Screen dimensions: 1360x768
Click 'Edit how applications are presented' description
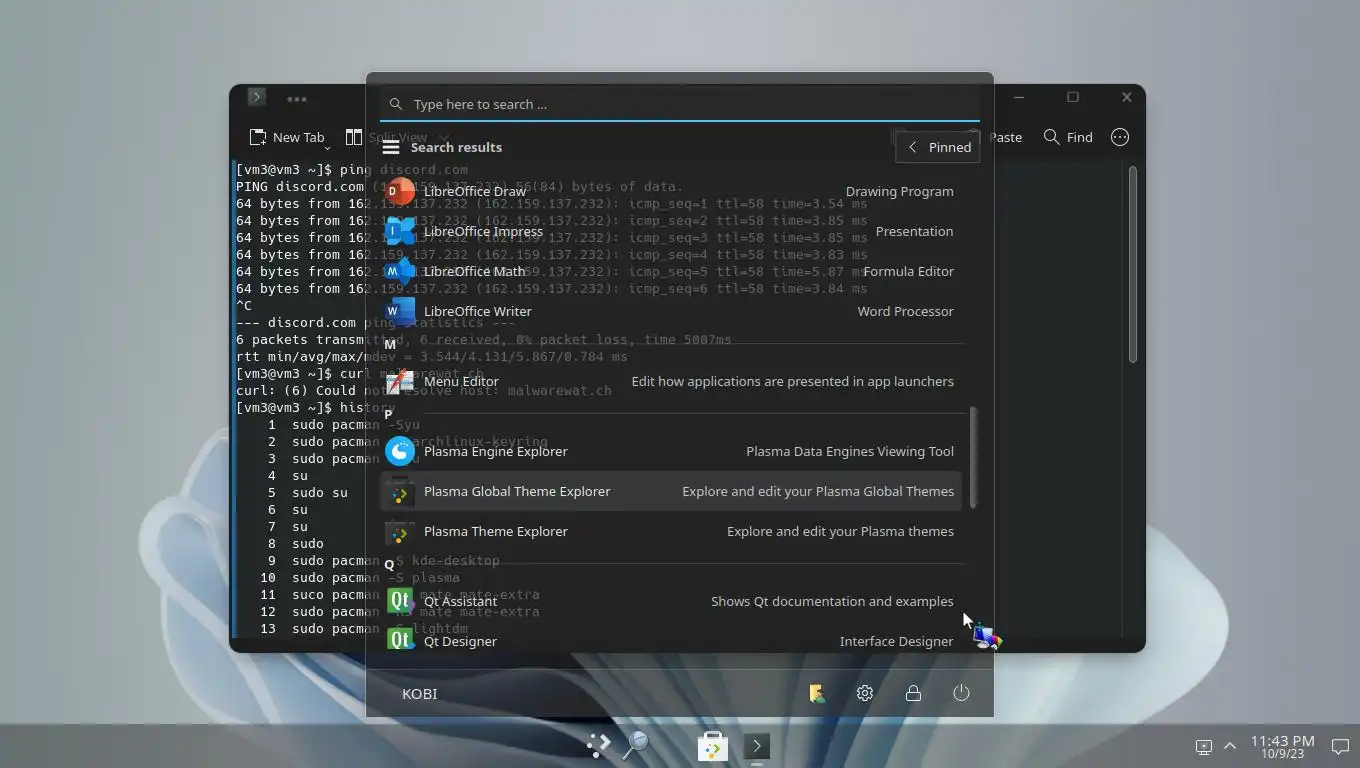pos(792,381)
